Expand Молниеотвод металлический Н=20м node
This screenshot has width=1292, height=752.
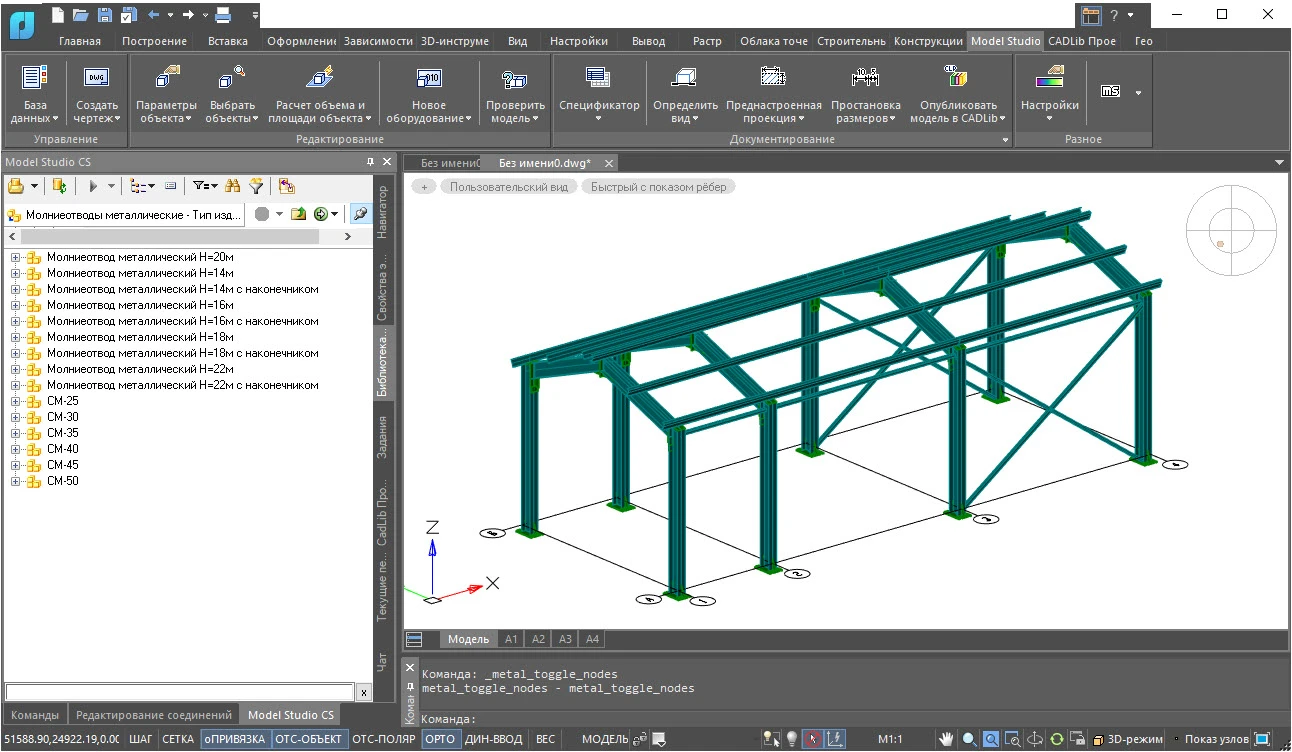coord(16,257)
